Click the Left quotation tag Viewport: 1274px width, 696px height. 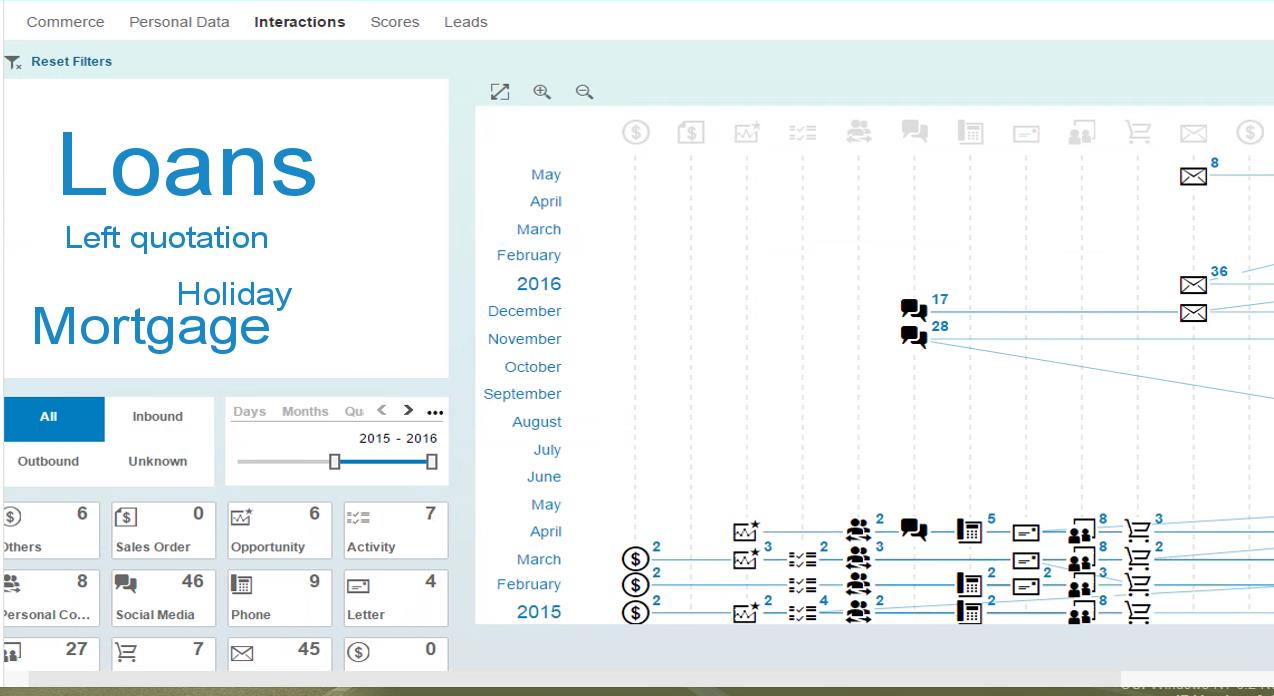coord(167,238)
